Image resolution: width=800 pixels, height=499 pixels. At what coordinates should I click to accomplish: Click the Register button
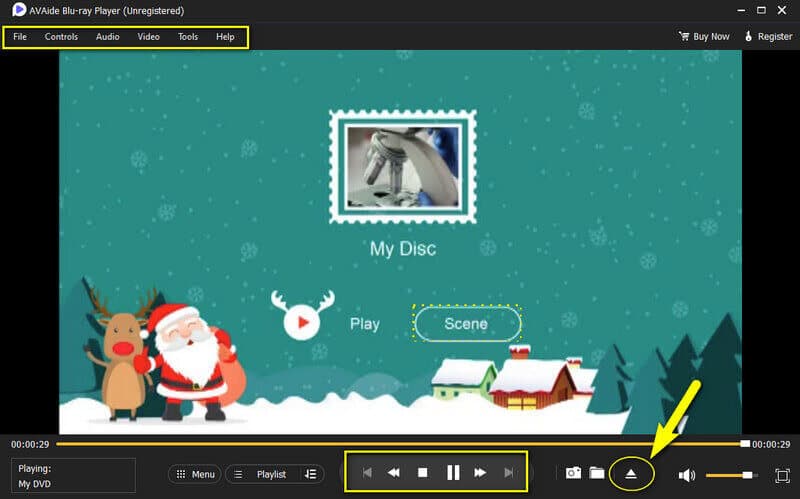click(768, 36)
